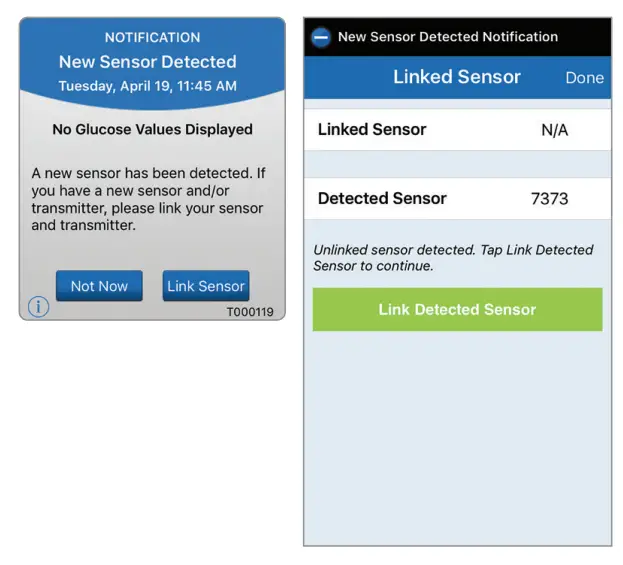623x565 pixels.
Task: Click the empty area below the green button
Action: (457, 440)
